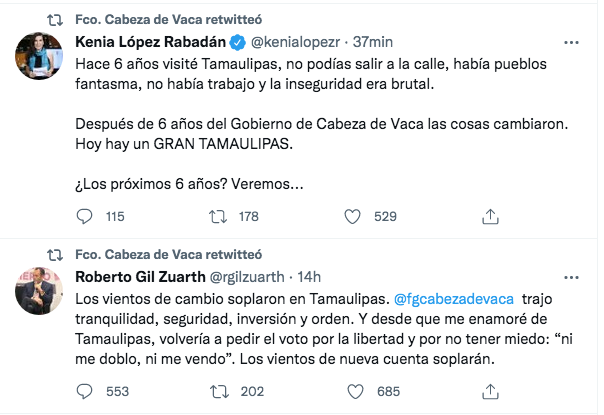604x415 pixels.
Task: Open Roberto Gil Zuarth display name
Action: click(138, 277)
